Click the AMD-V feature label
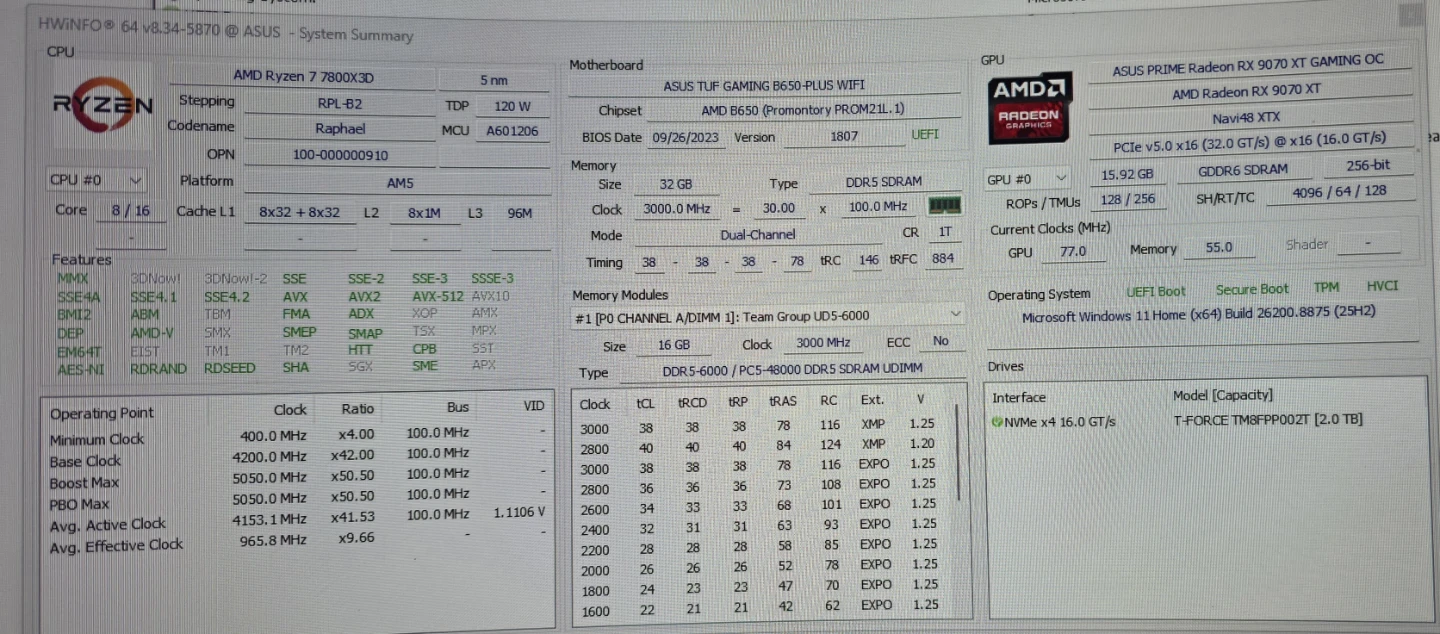The width and height of the screenshot is (1440, 634). (152, 332)
